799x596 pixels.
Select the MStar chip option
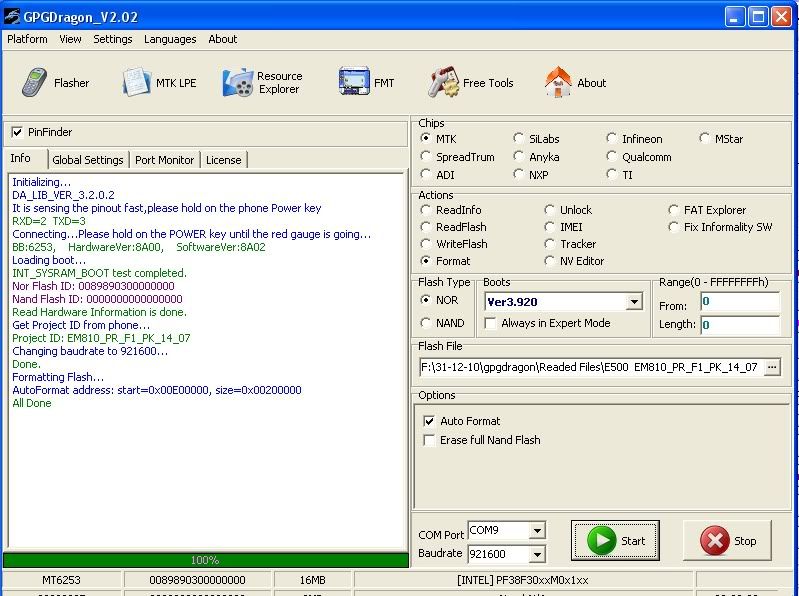[x=704, y=139]
